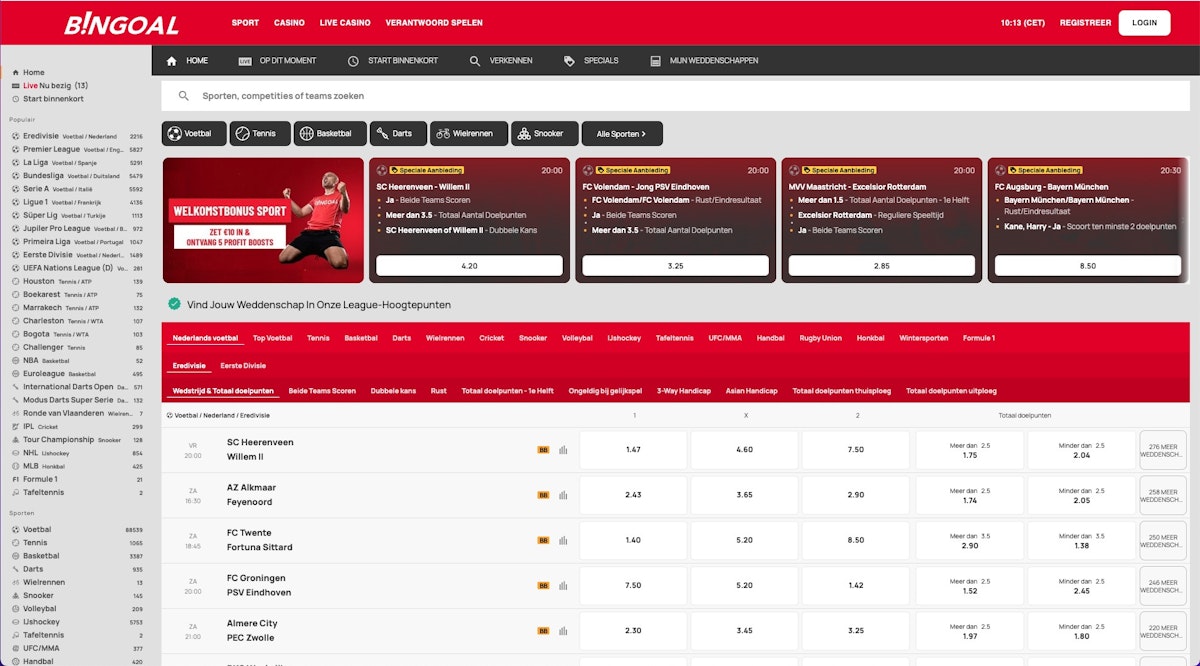Open the Casino menu in the header
This screenshot has width=1200, height=666.
(x=289, y=23)
